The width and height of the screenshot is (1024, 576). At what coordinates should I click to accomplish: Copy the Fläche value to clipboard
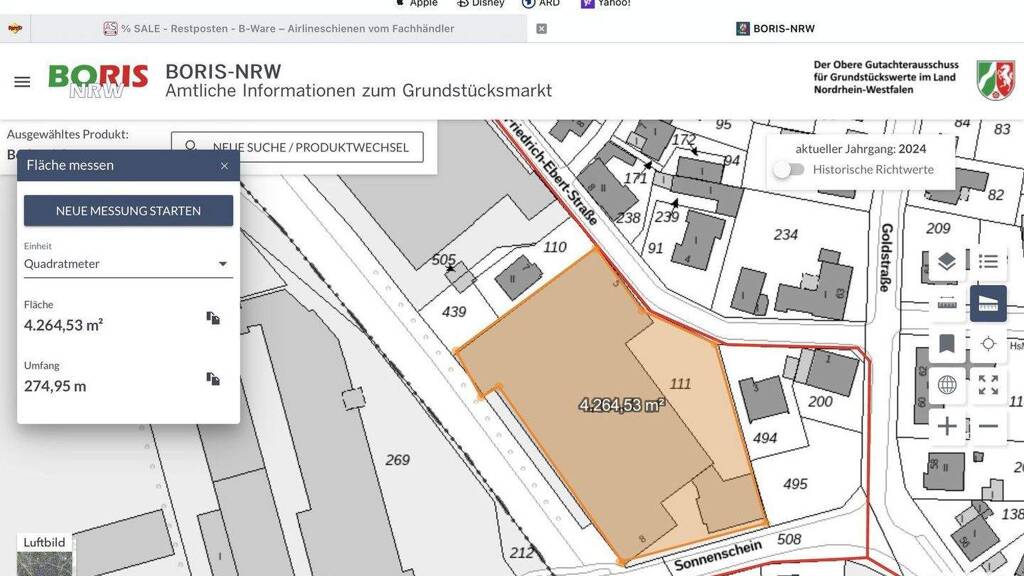[x=213, y=318]
